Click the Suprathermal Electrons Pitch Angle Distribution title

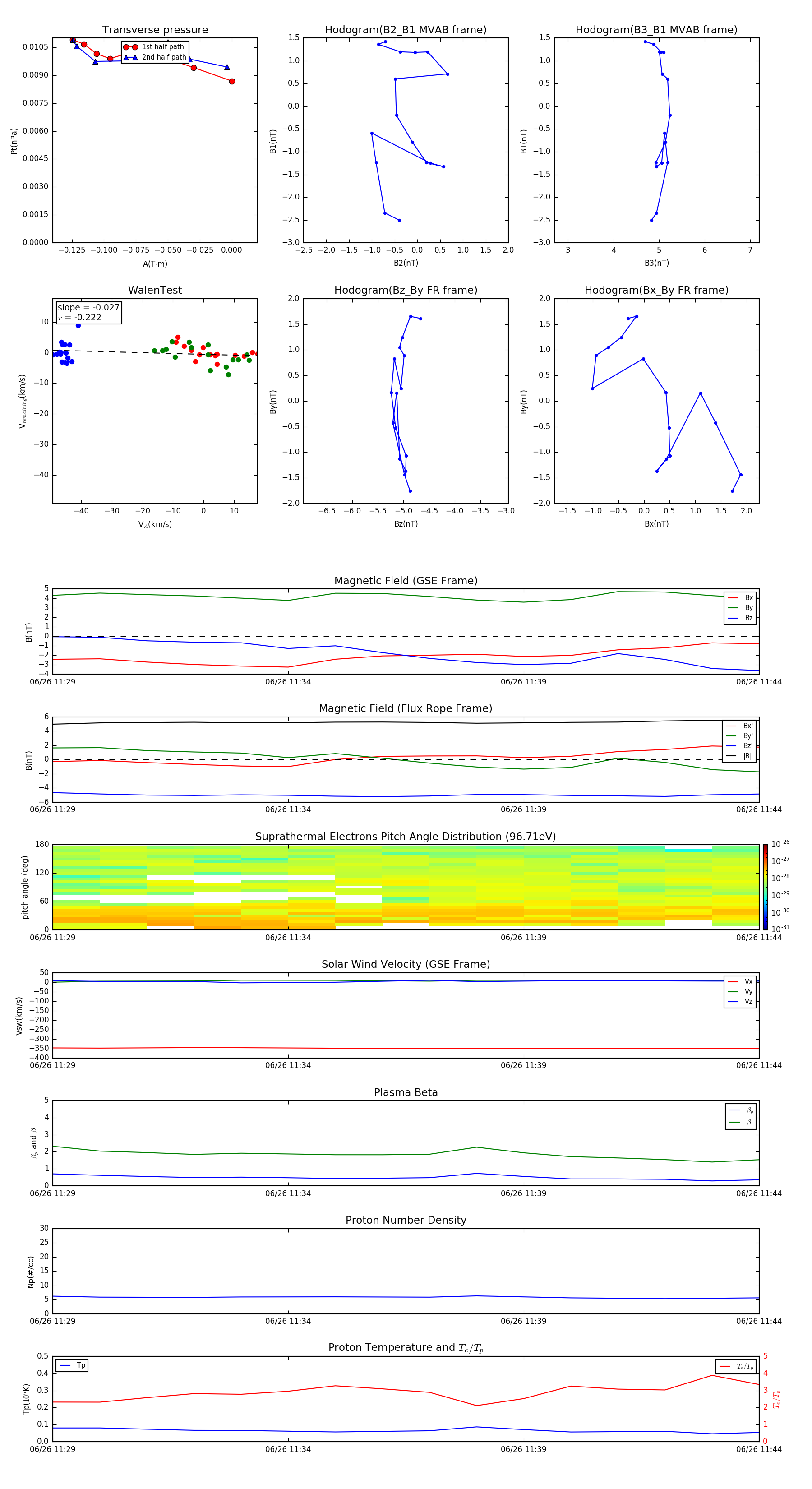point(406,837)
